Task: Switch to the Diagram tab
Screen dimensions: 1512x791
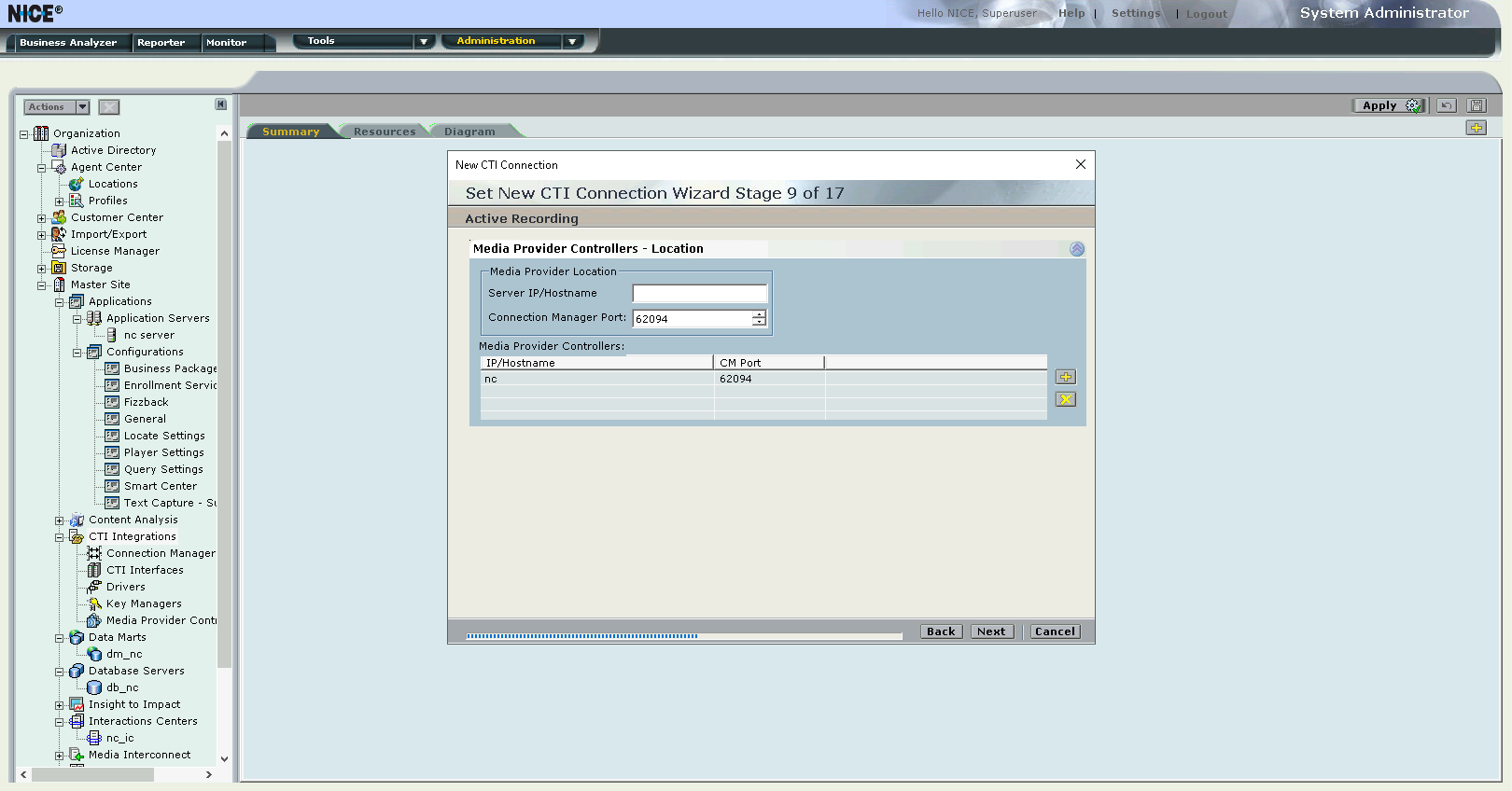Action: 469,132
